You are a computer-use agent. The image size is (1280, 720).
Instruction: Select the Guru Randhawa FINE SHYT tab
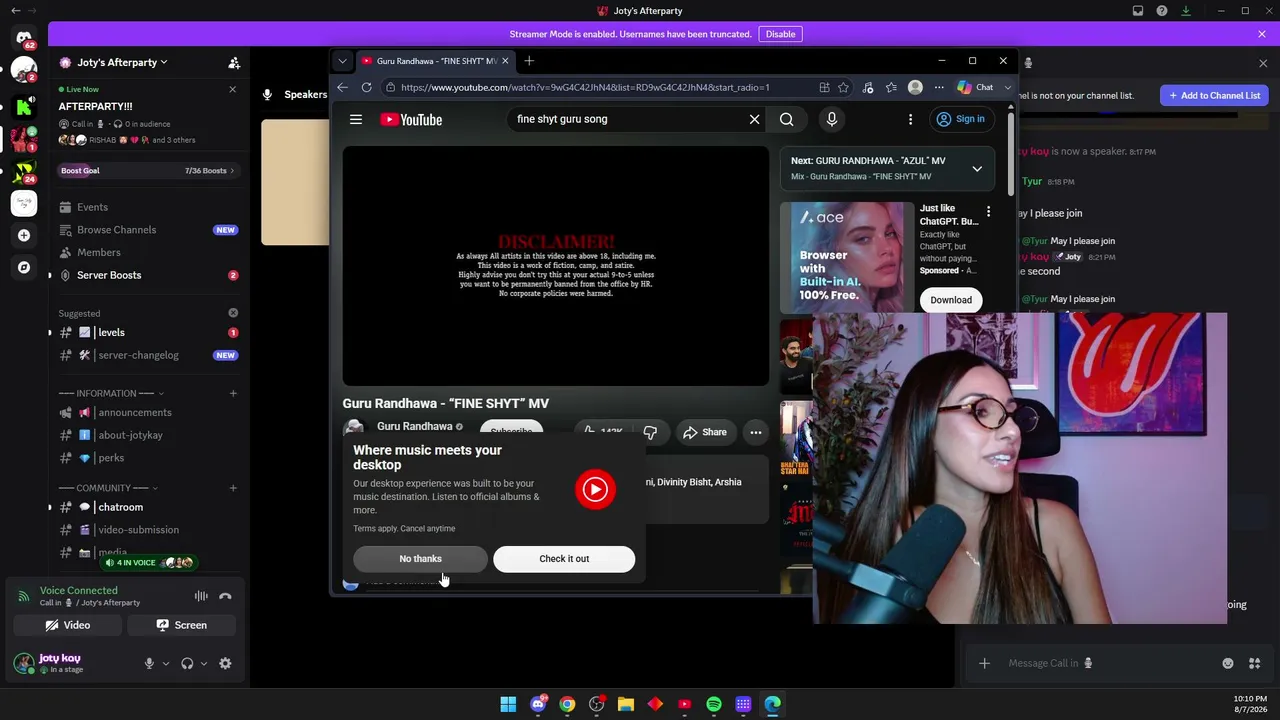[x=436, y=61]
